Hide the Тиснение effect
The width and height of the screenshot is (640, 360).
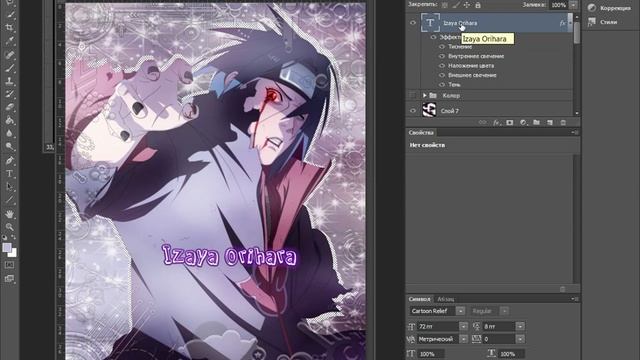pyautogui.click(x=442, y=47)
